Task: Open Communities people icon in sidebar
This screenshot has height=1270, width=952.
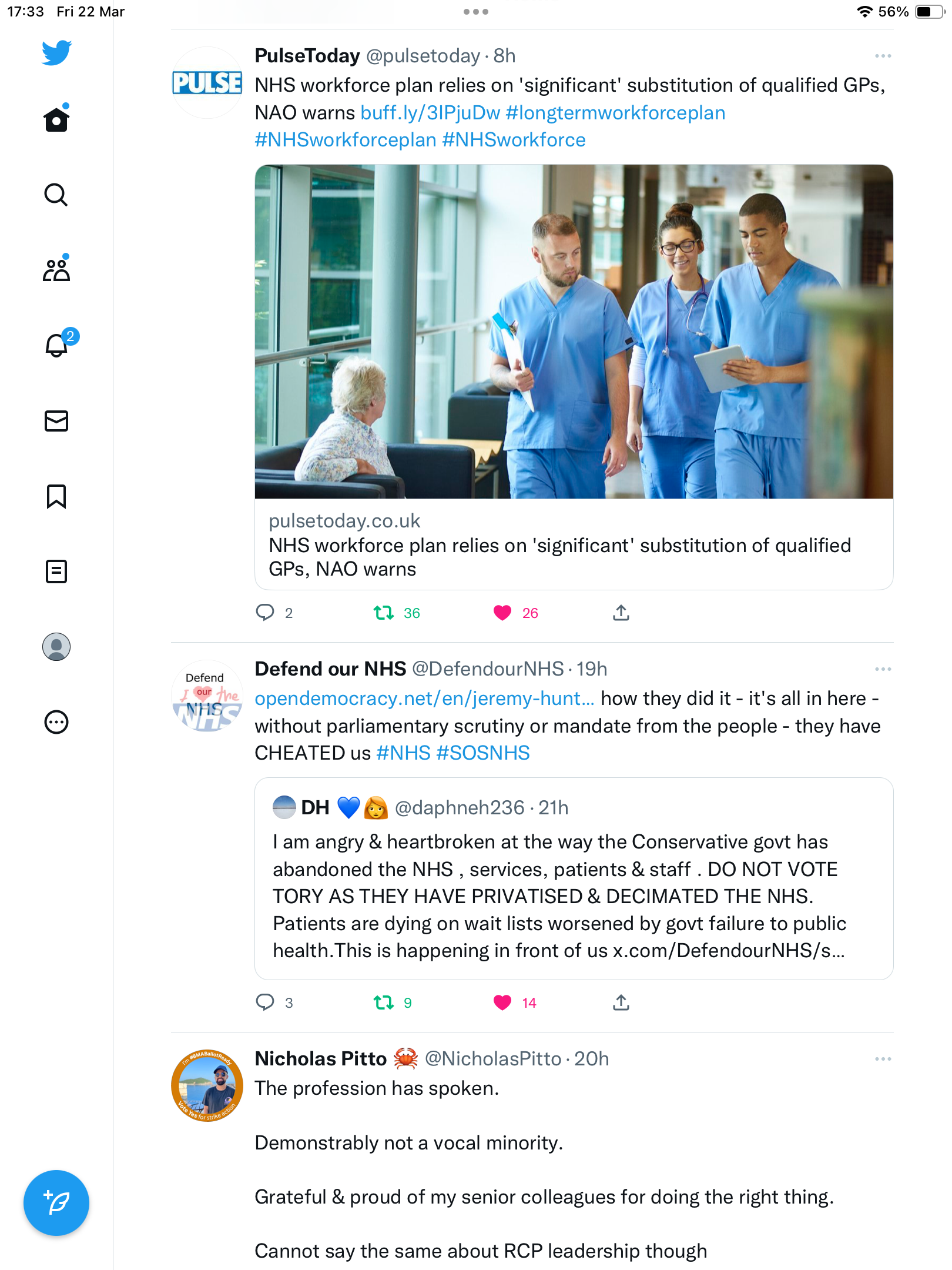Action: [56, 270]
